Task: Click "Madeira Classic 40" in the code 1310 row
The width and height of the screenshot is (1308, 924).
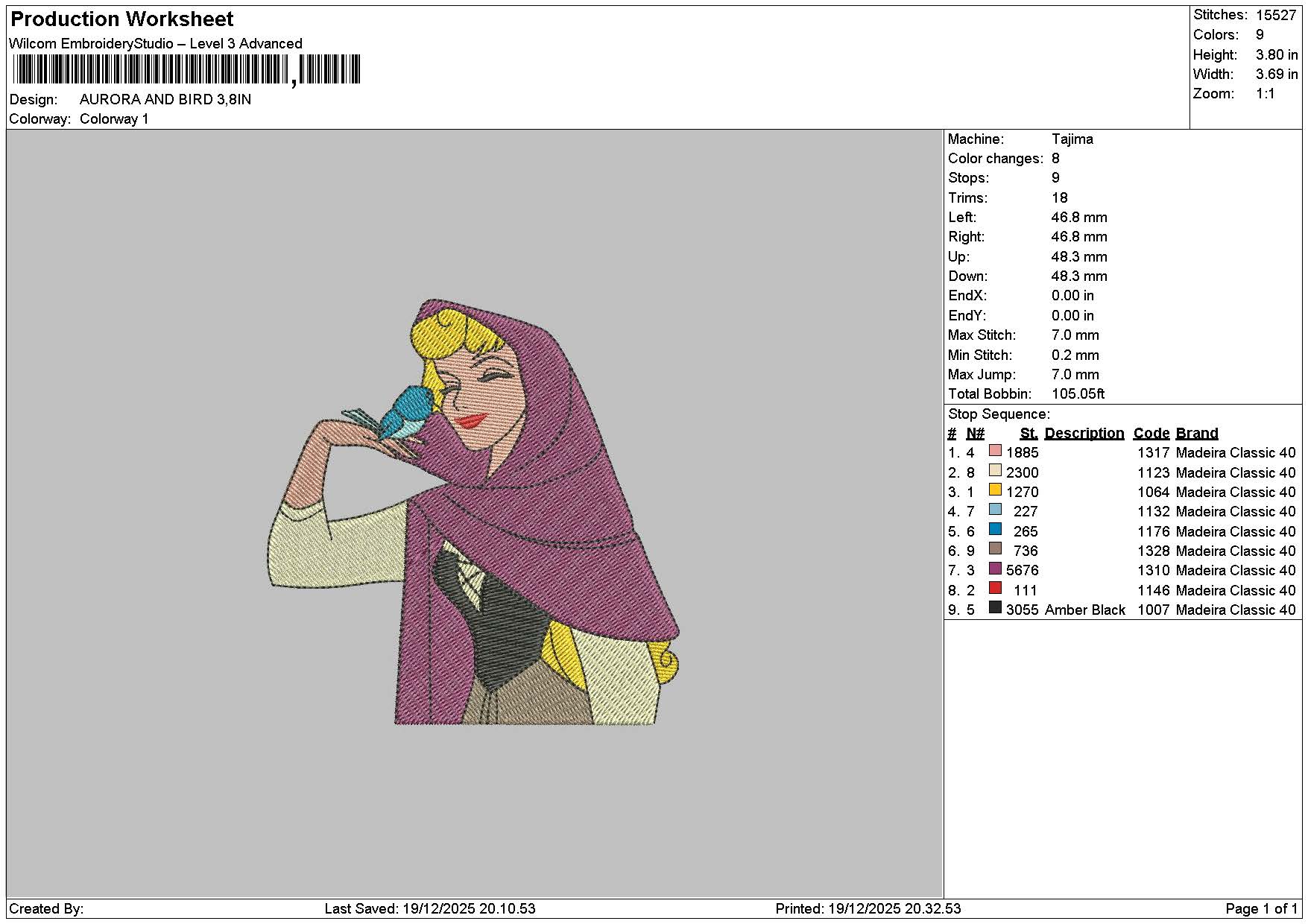Action: [1236, 571]
